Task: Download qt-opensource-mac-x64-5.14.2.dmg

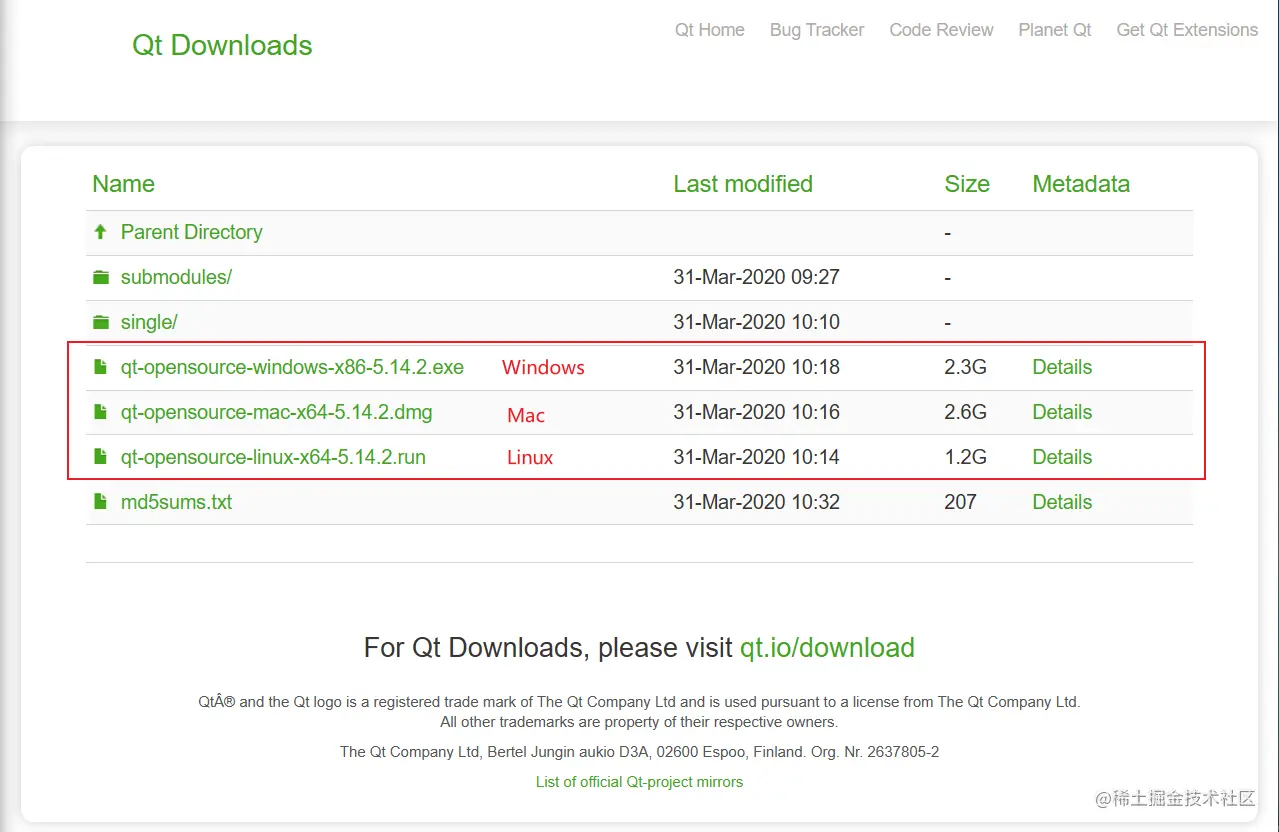Action: [x=277, y=412]
